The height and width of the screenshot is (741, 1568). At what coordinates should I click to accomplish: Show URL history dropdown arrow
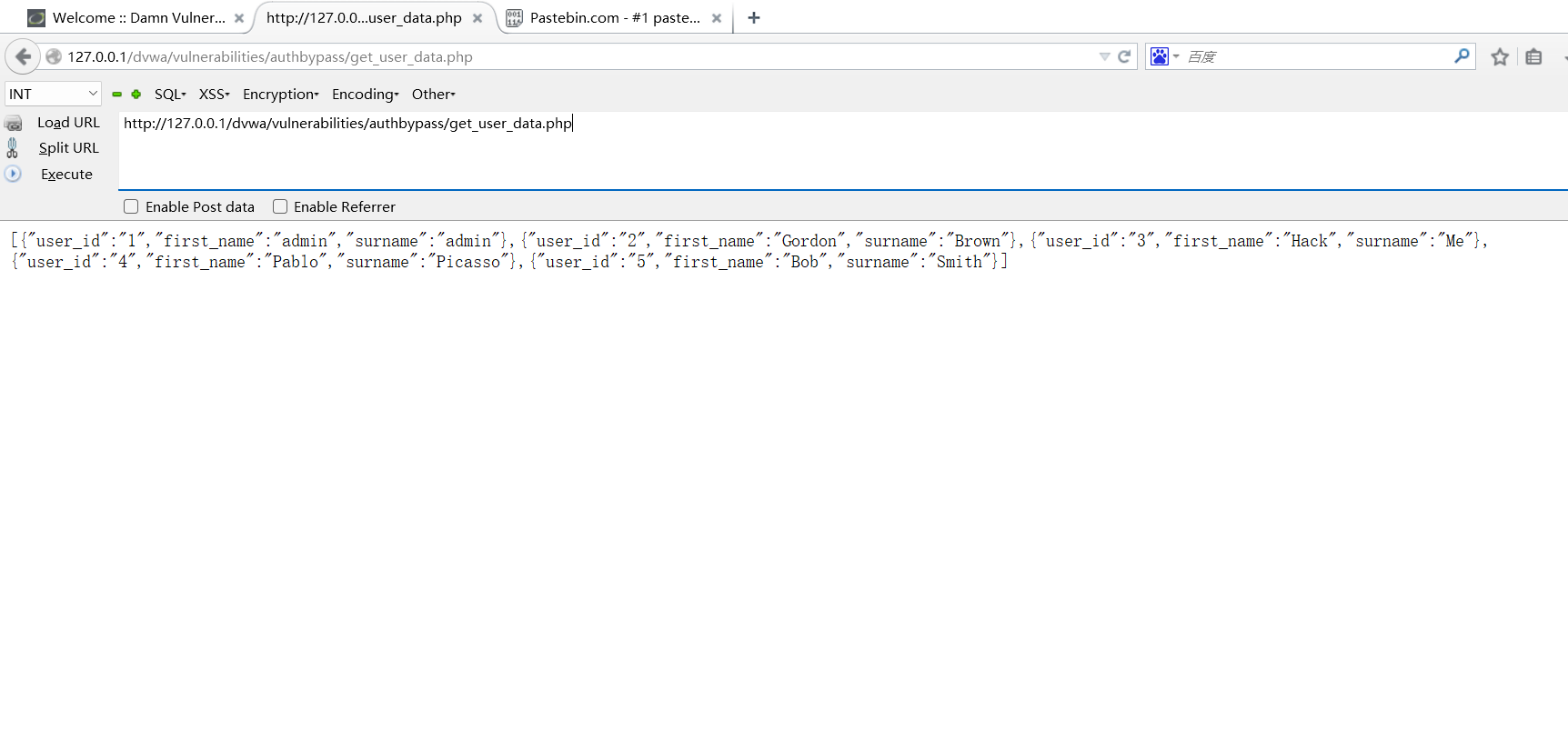pyautogui.click(x=1104, y=56)
